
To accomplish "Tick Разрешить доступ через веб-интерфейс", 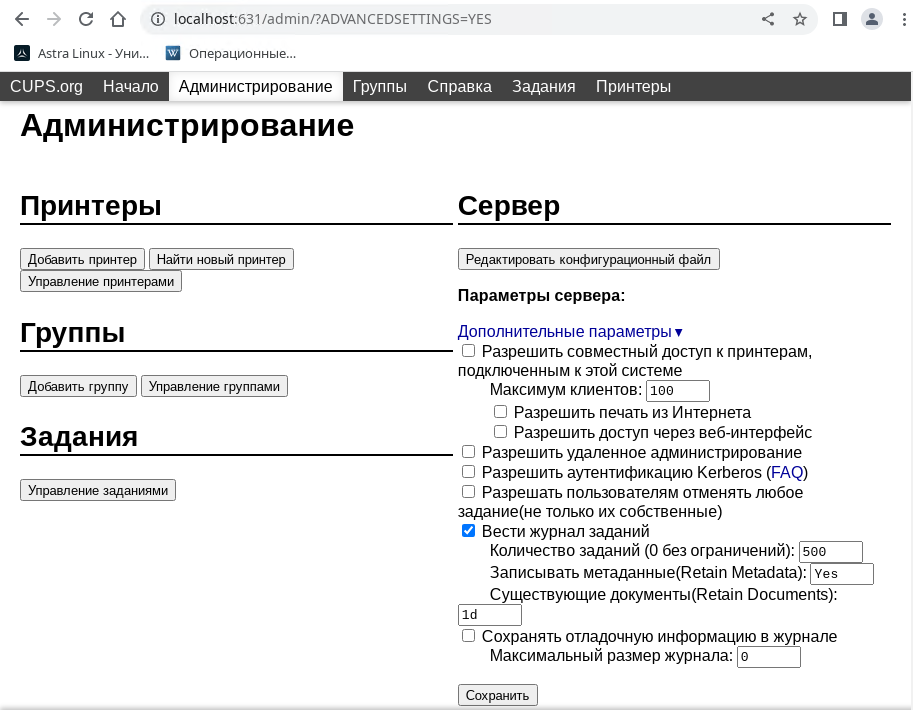I will pos(500,431).
